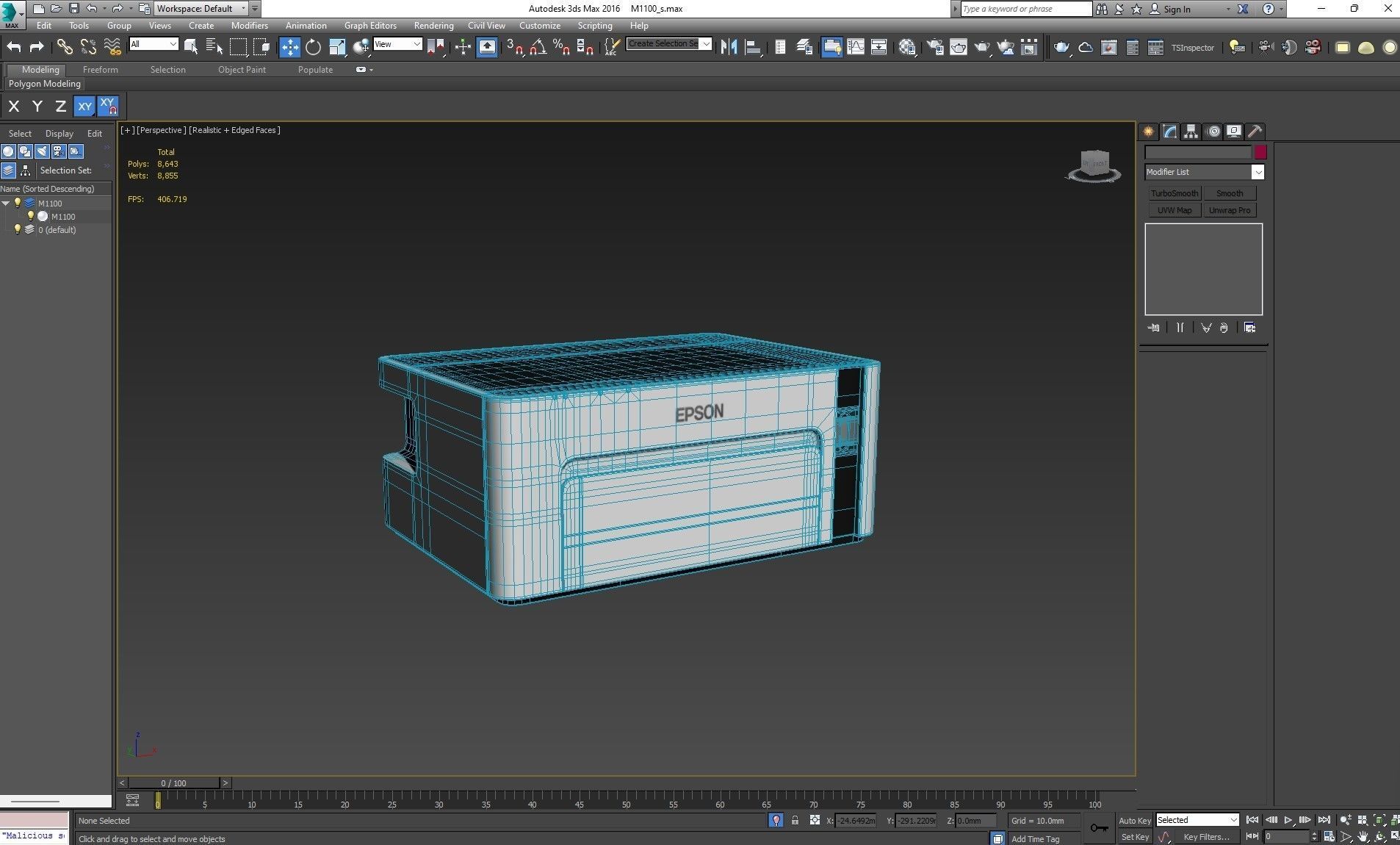Activate the Select and Rotate tool
Screen dimensions: 1400x845
(x=314, y=47)
